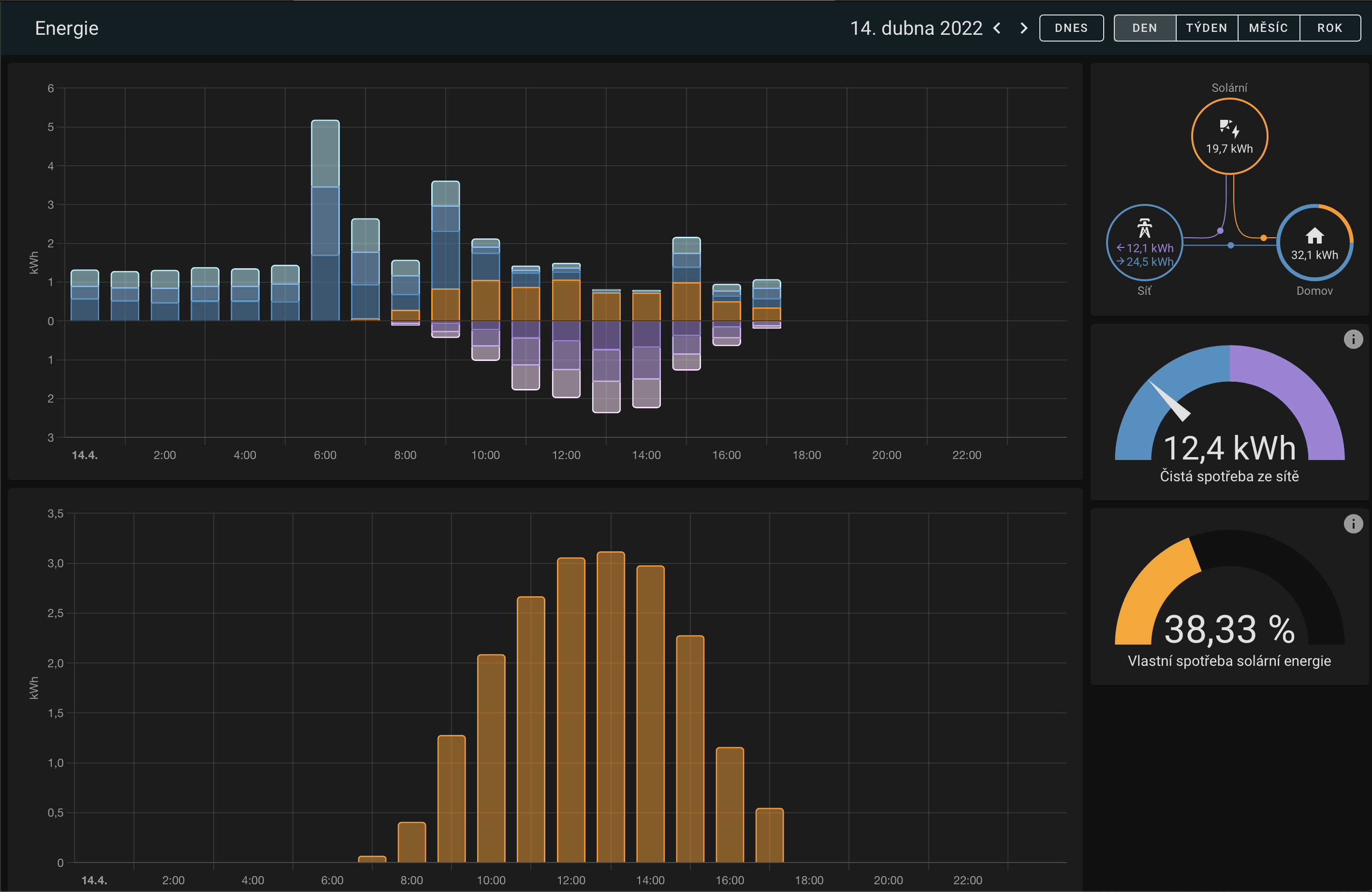Go to next day with right chevron
This screenshot has width=1372, height=892.
click(1024, 28)
